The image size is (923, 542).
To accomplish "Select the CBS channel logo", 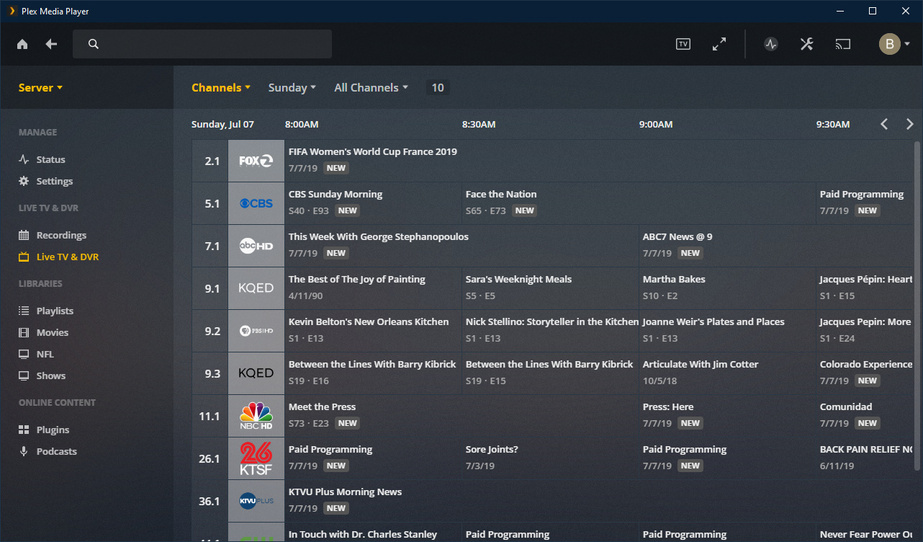I will coord(256,204).
